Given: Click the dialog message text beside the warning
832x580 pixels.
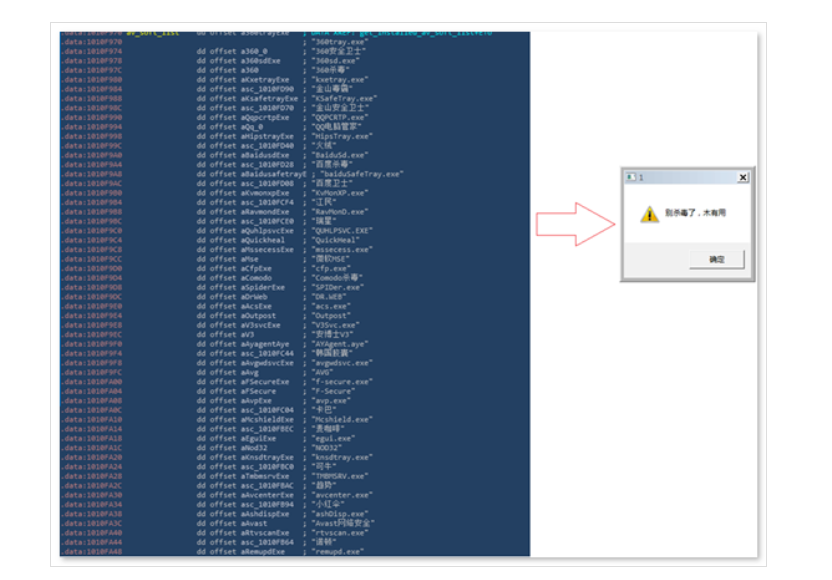Looking at the screenshot, I should click(x=695, y=213).
